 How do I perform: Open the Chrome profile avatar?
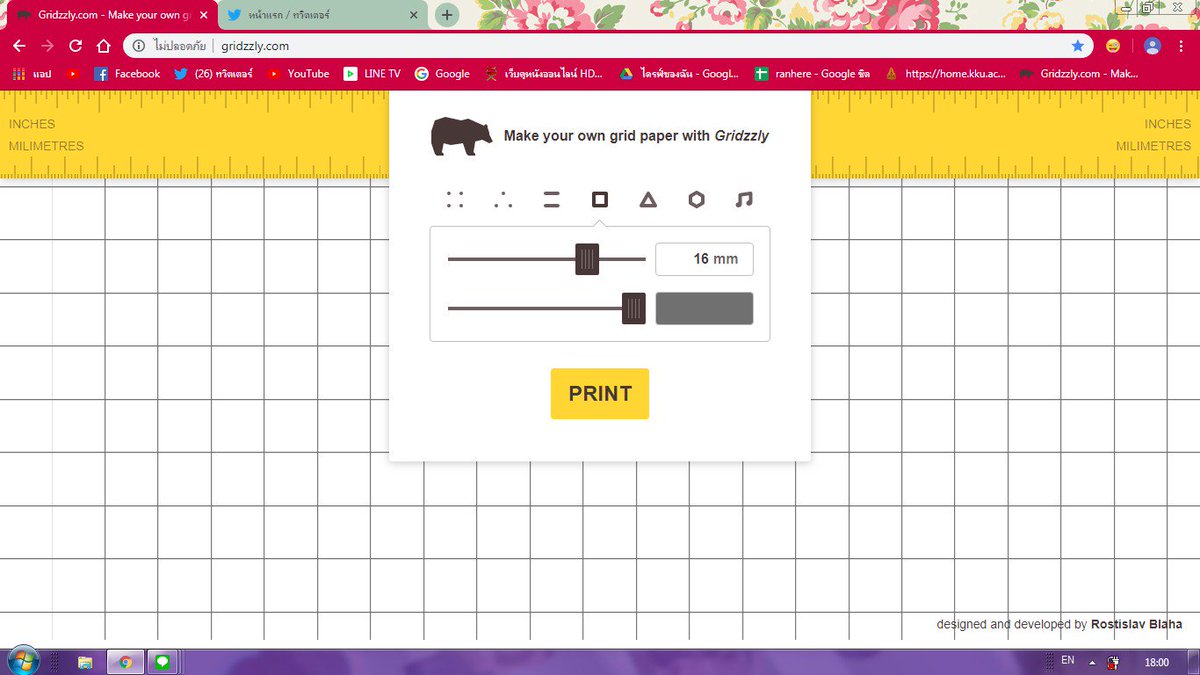click(x=1152, y=46)
